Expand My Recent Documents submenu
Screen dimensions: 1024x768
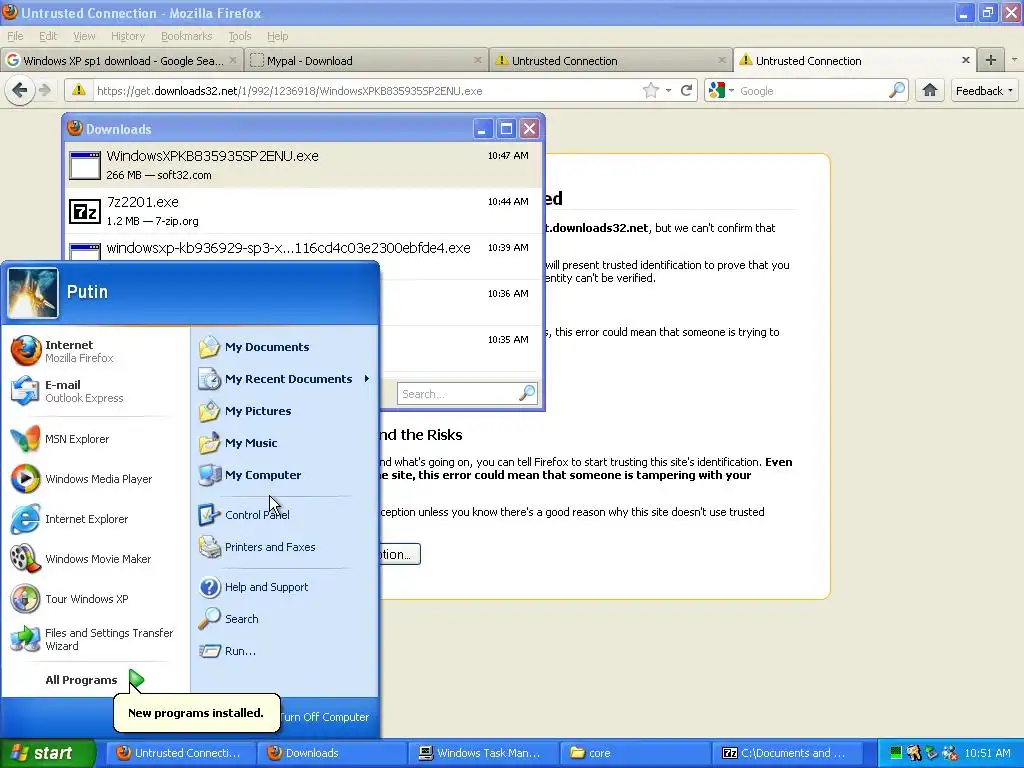[285, 379]
